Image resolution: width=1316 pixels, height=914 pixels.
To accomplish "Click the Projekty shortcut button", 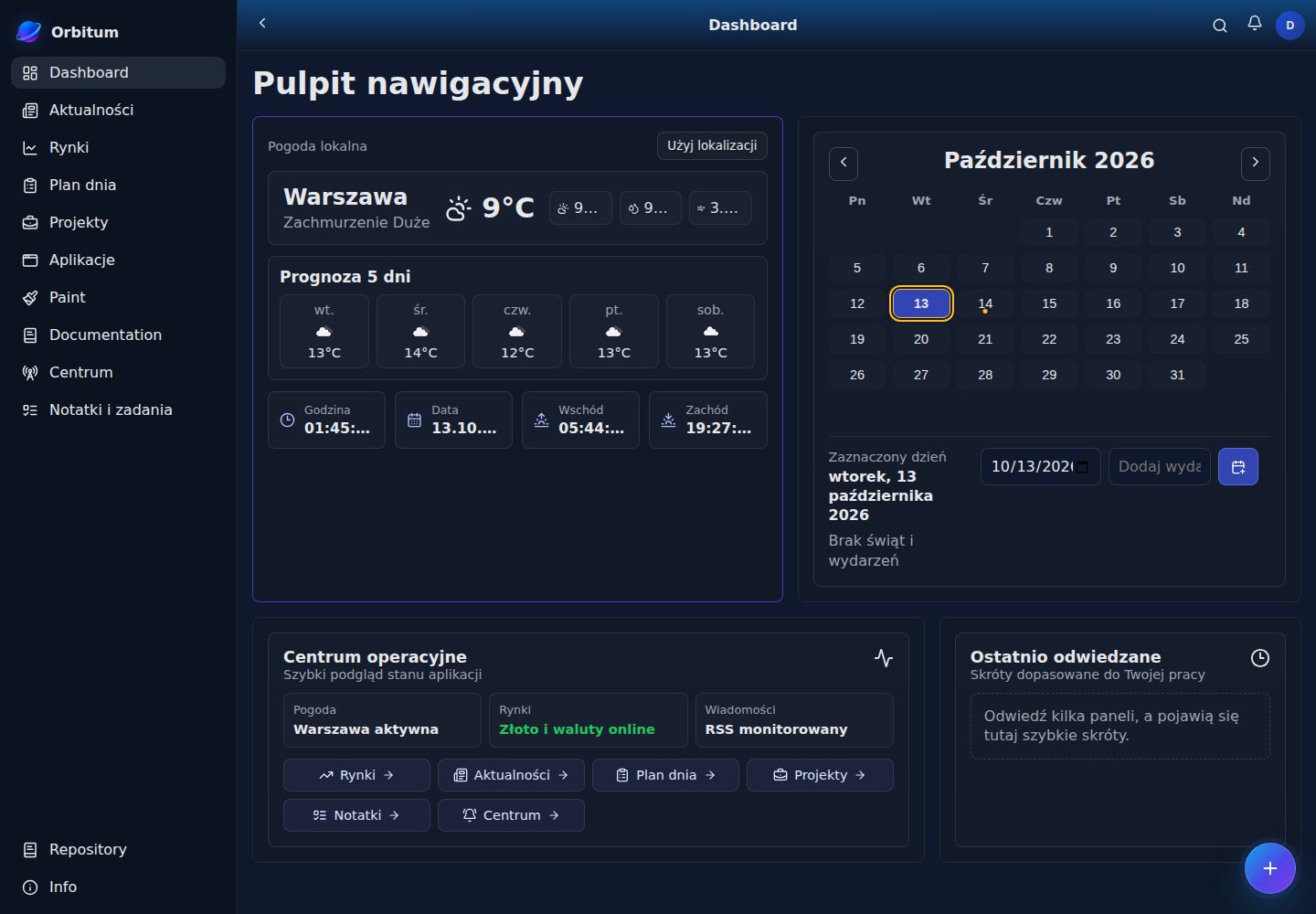I will (820, 775).
